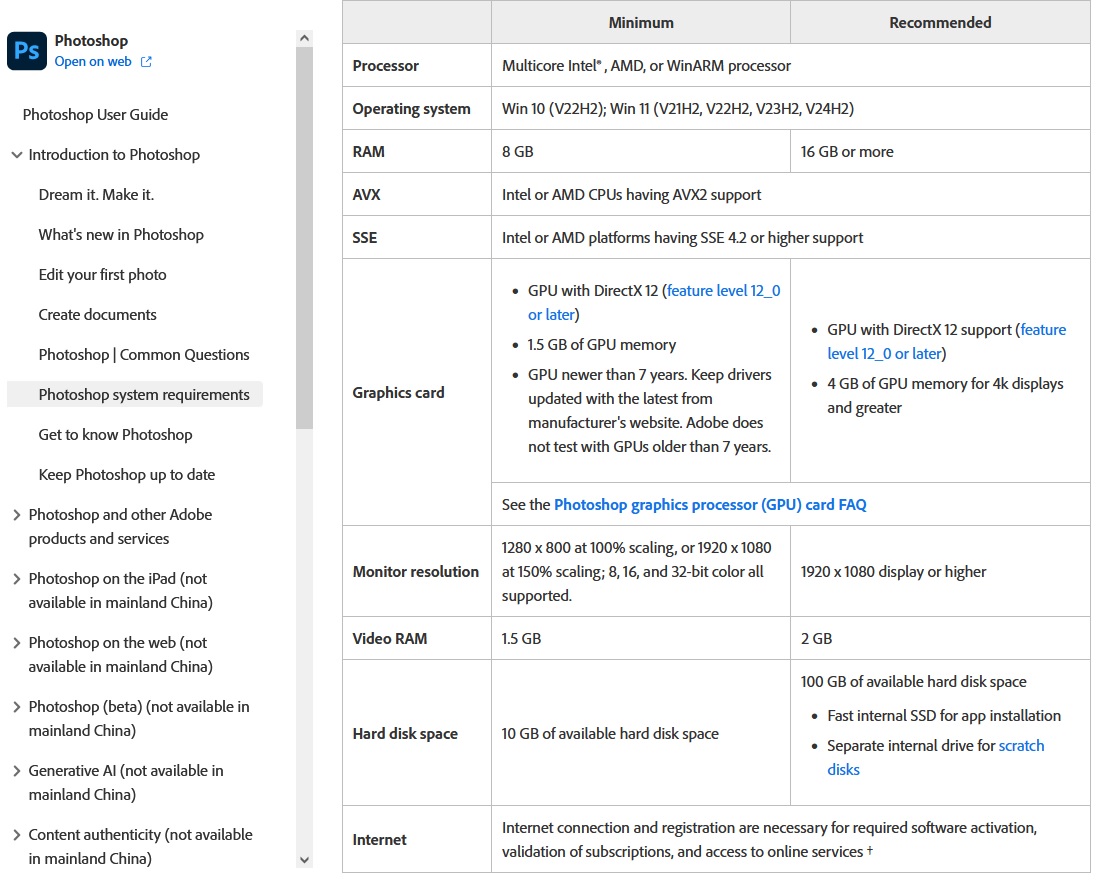Click the 'GPU newer than 7 years' bullet
Screen dimensions: 1100x880
[650, 411]
